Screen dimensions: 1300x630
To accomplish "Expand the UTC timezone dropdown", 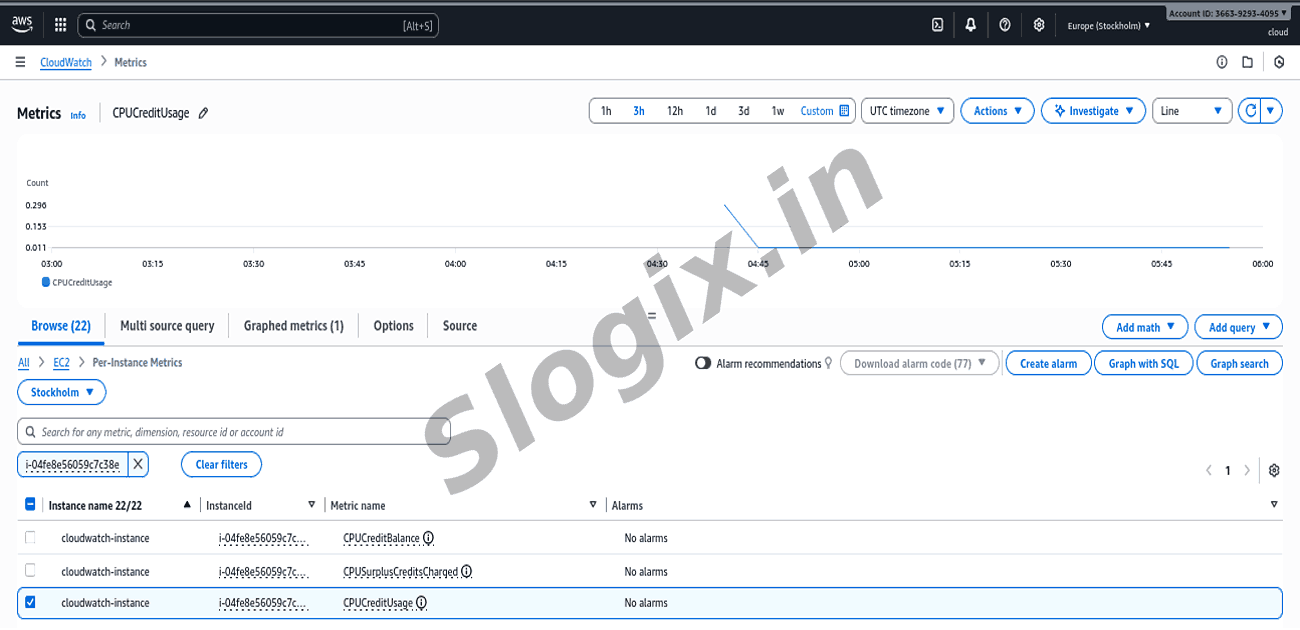I will pyautogui.click(x=907, y=111).
